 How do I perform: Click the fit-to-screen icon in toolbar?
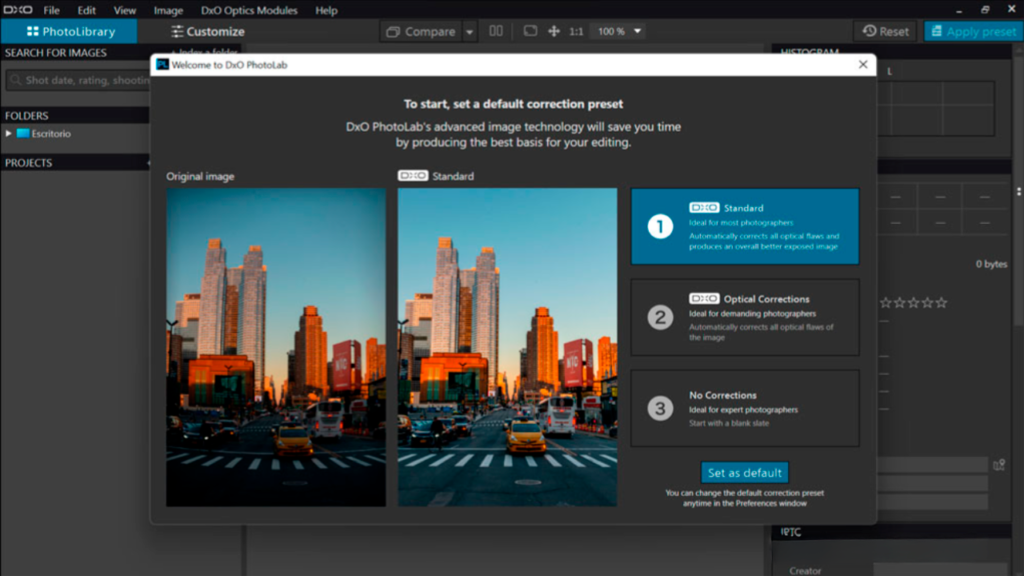coord(530,31)
